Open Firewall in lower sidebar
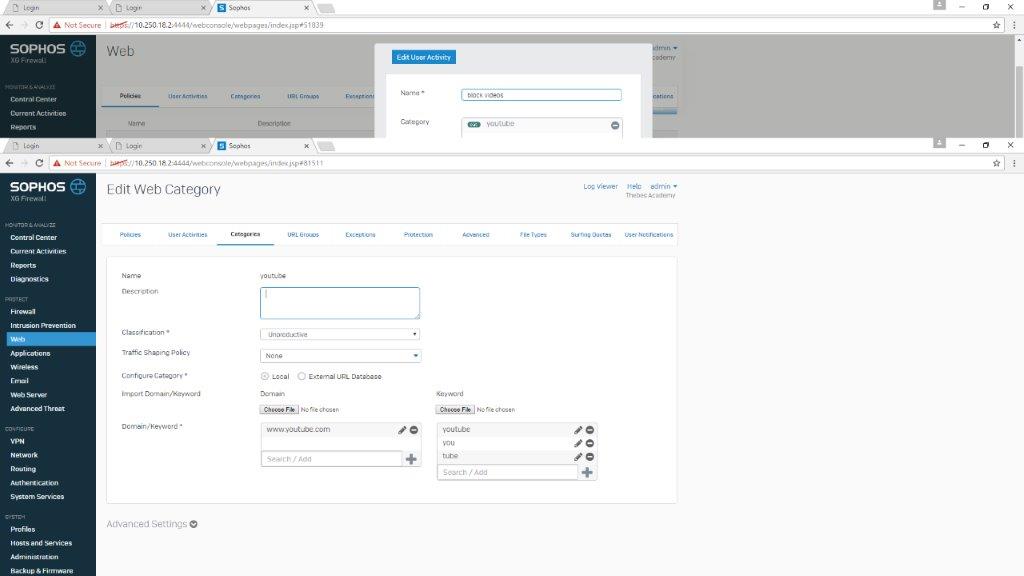1024x576 pixels. point(23,312)
